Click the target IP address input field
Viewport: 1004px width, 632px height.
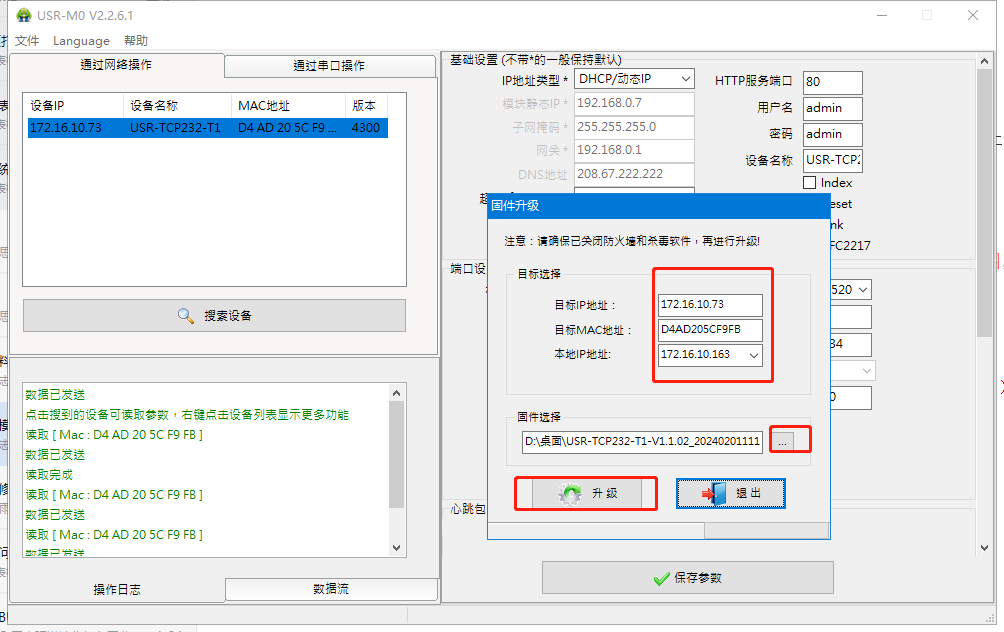coord(710,305)
